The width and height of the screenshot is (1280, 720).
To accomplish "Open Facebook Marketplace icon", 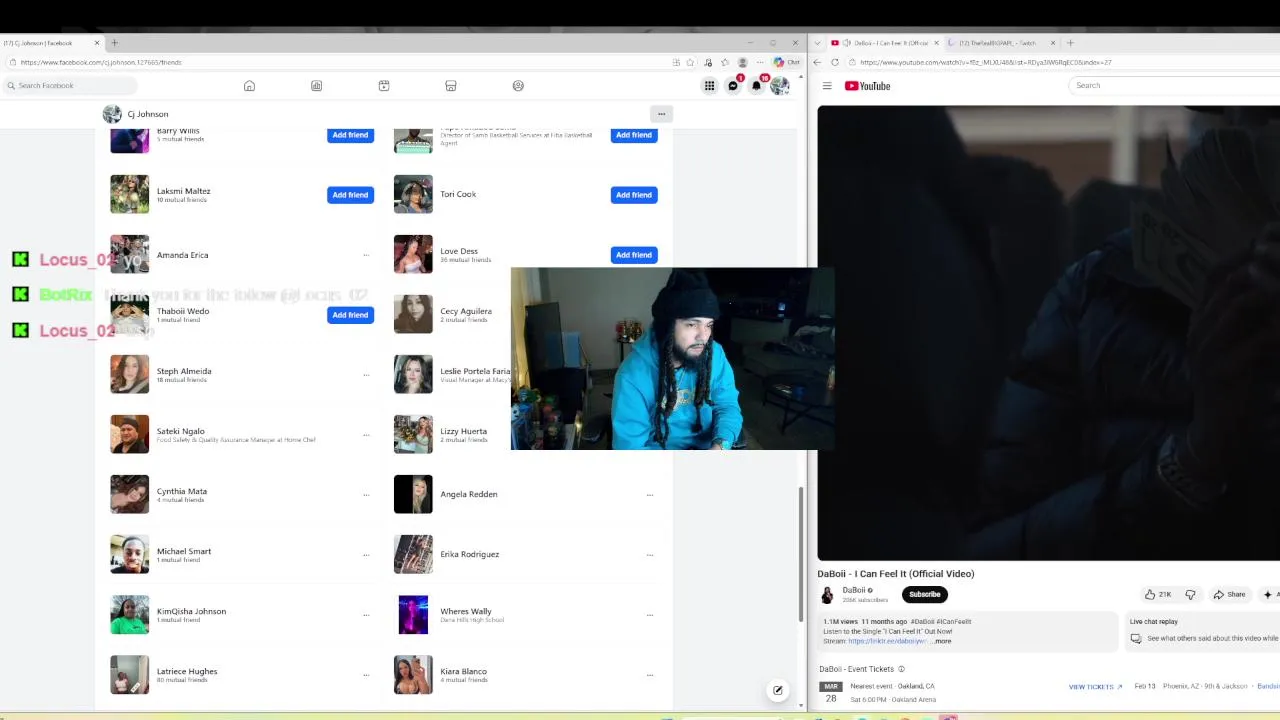I will click(x=450, y=86).
